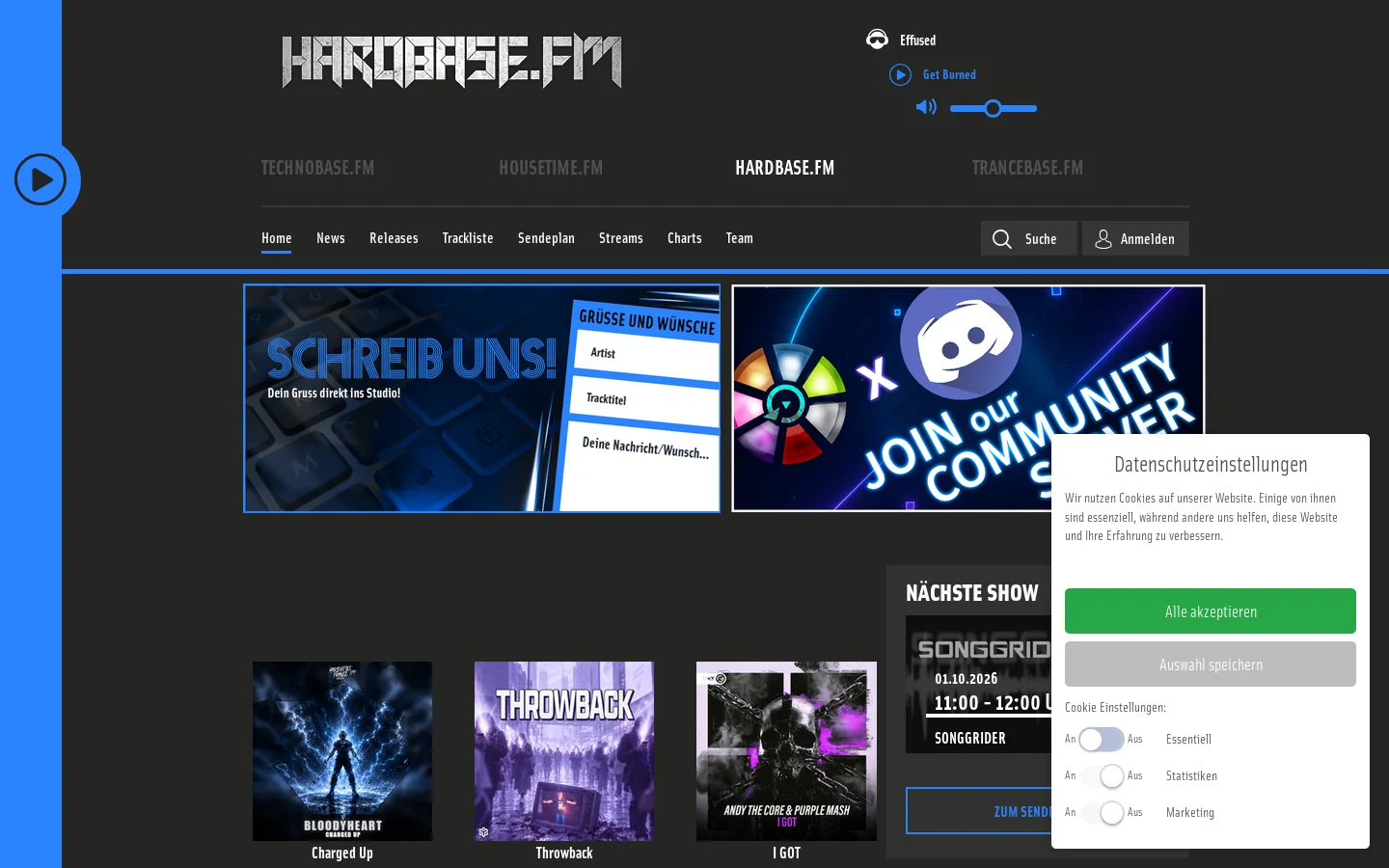Image resolution: width=1389 pixels, height=868 pixels.
Task: Click the I GOT release title text
Action: 786,853
